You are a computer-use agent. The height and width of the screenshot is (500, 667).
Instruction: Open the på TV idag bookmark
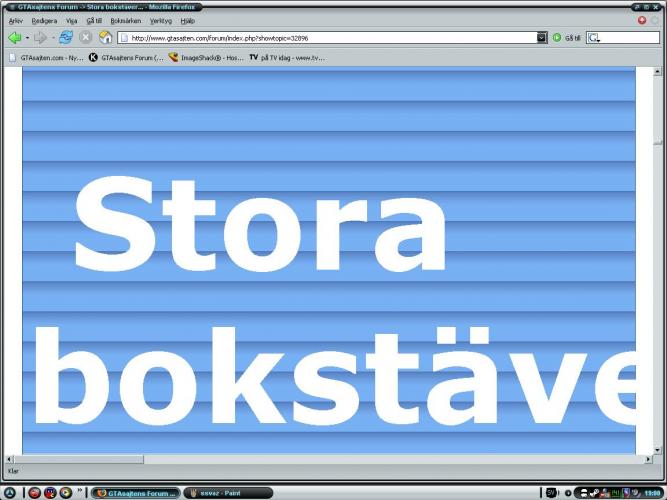pos(287,57)
